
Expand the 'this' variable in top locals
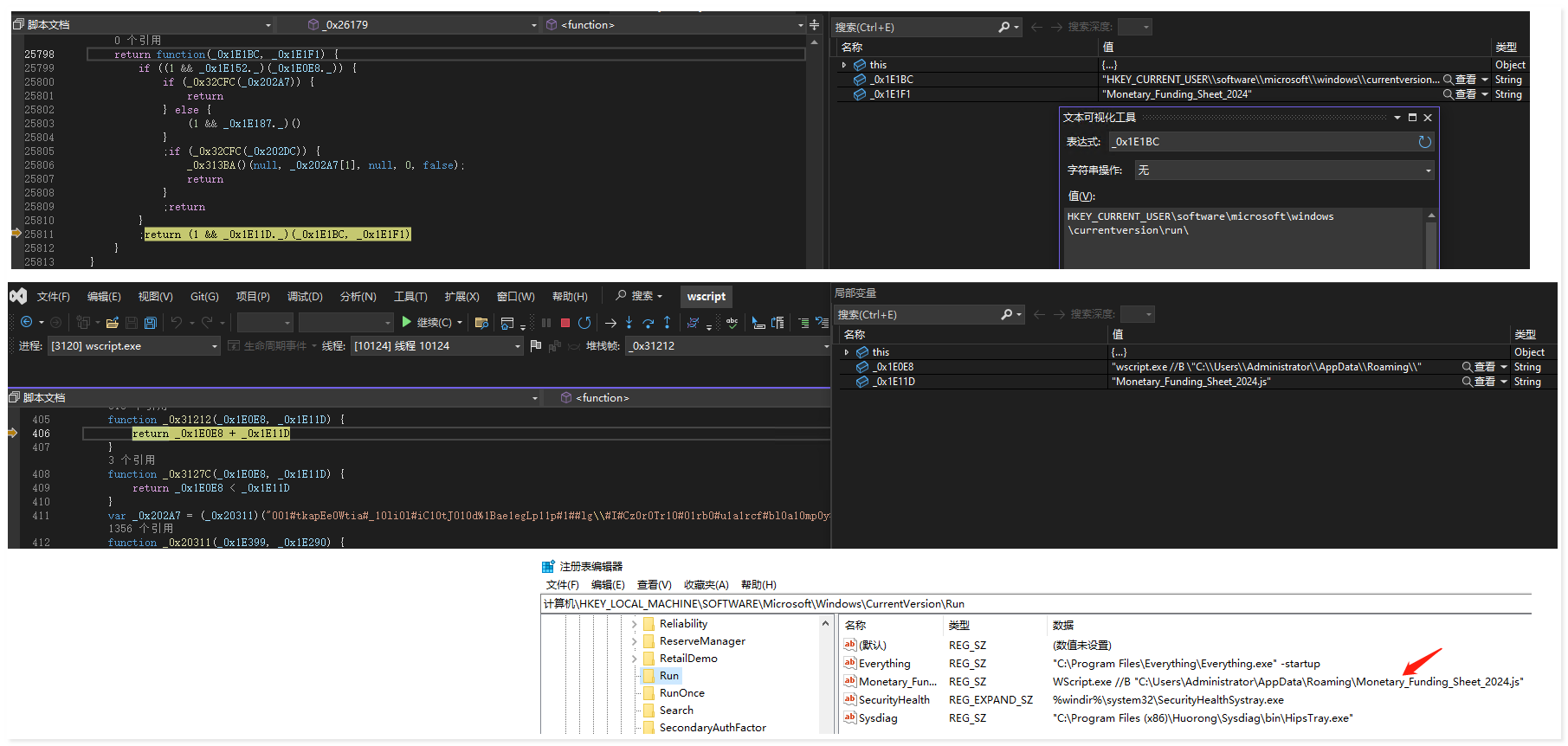point(844,65)
